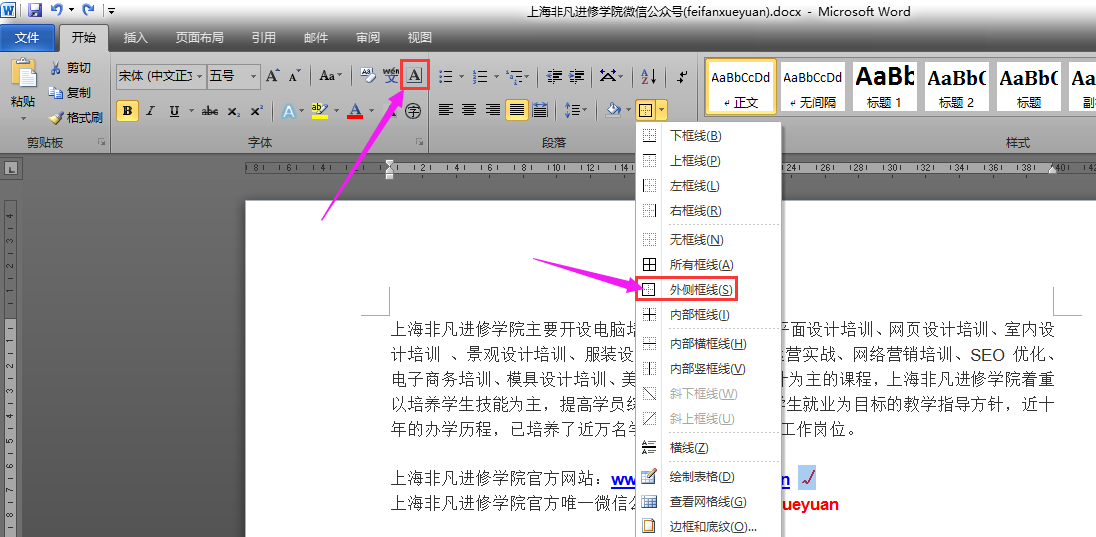Apply paragraph shading paint bucket
Viewport: 1096px width, 537px height.
(x=612, y=110)
